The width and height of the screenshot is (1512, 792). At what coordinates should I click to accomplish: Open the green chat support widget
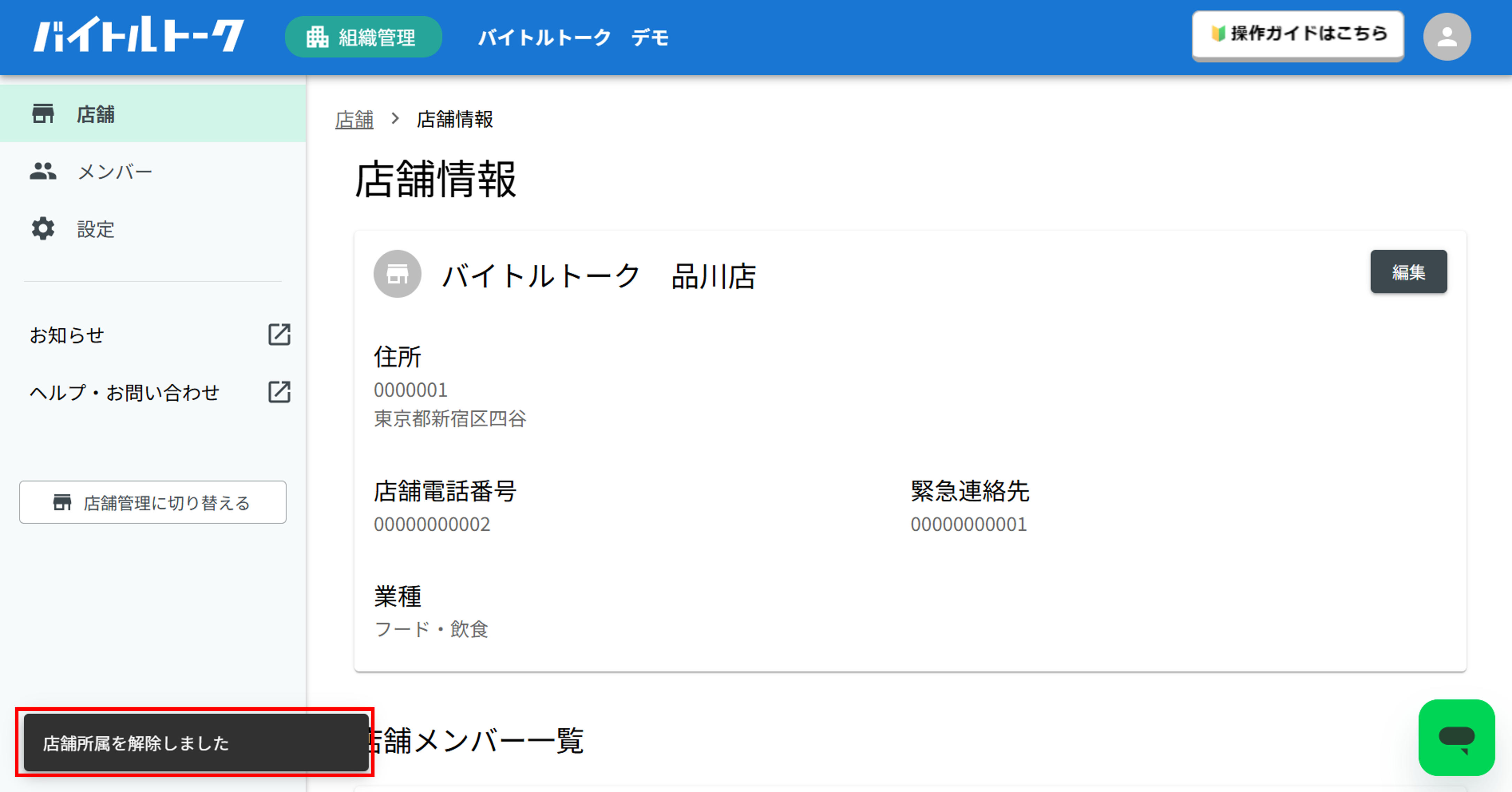(1456, 737)
